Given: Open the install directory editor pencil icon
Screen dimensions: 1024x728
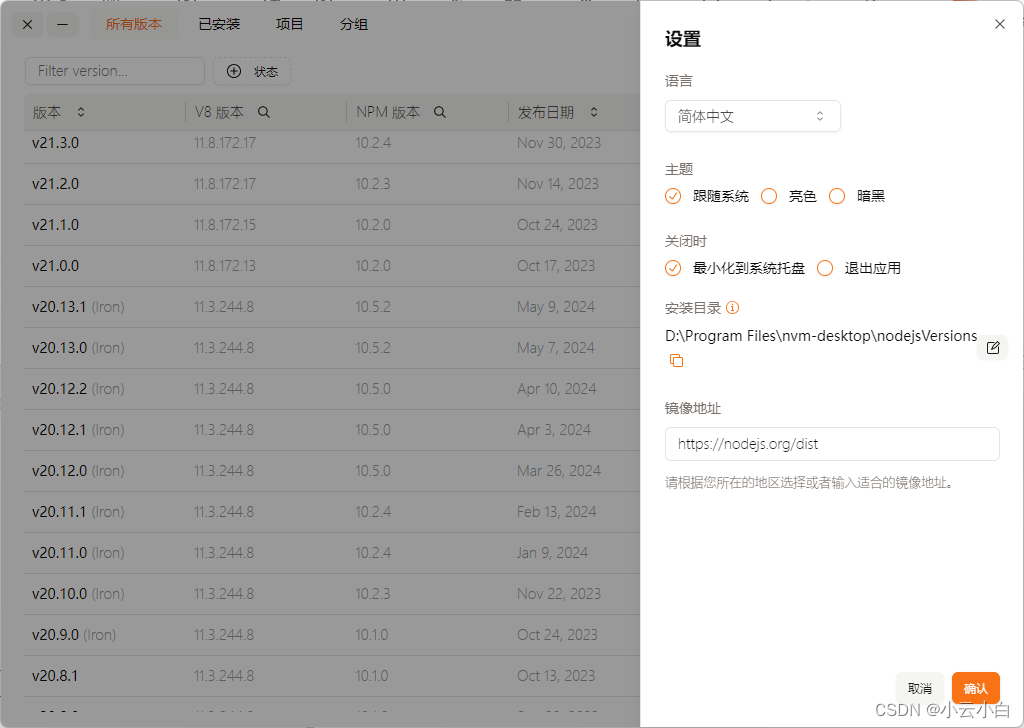Looking at the screenshot, I should tap(992, 347).
